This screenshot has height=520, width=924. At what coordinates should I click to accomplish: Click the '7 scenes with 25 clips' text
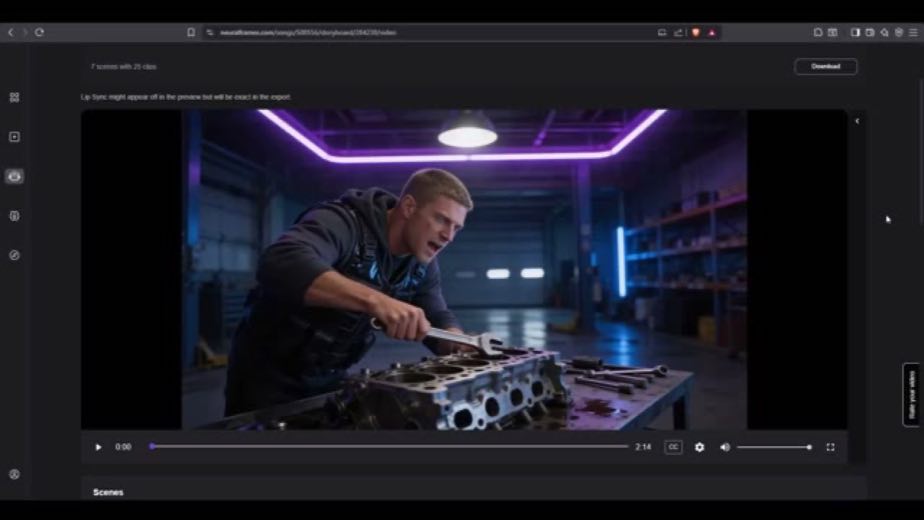tap(124, 67)
